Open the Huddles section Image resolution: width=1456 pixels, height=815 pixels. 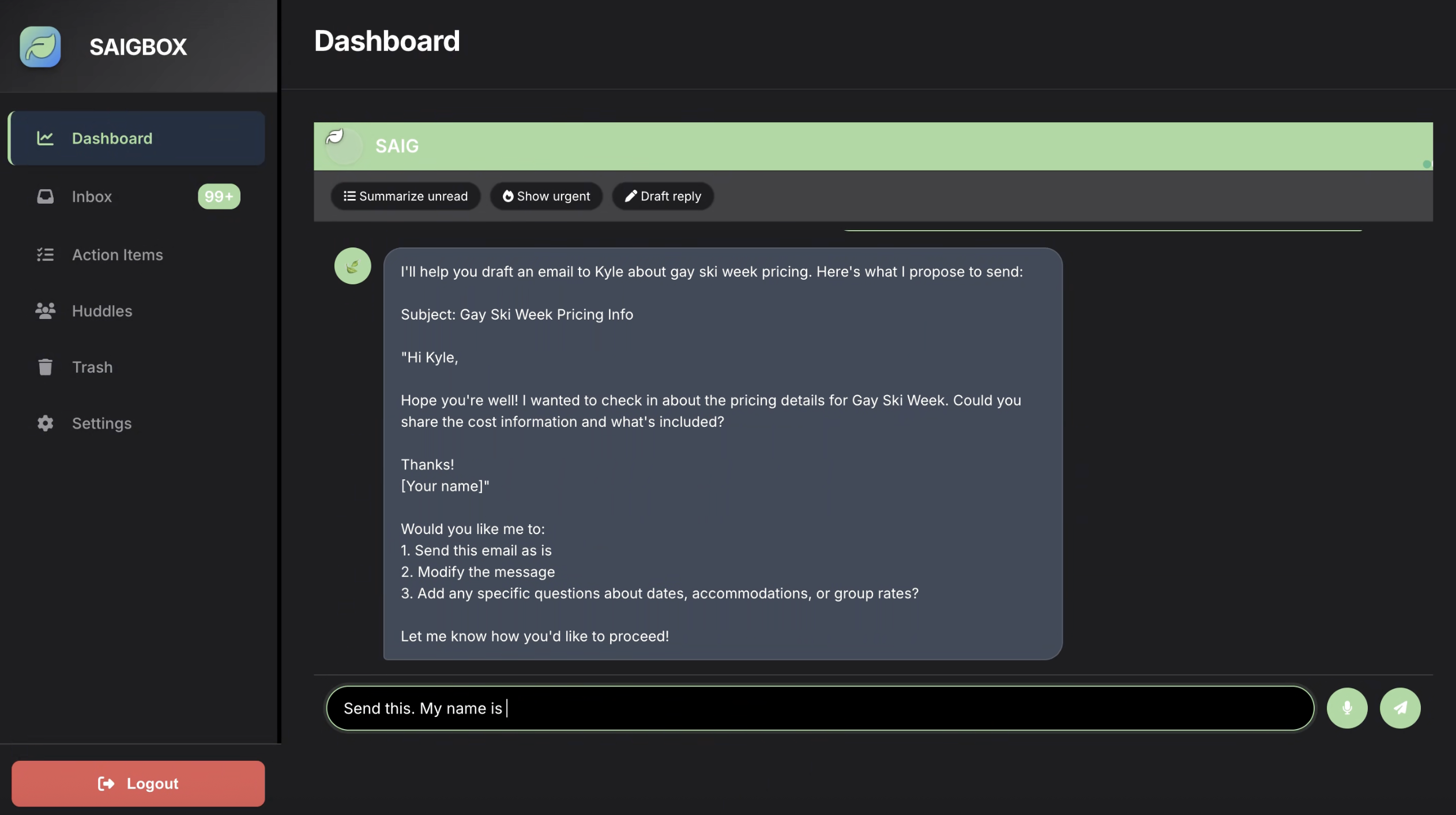137,311
